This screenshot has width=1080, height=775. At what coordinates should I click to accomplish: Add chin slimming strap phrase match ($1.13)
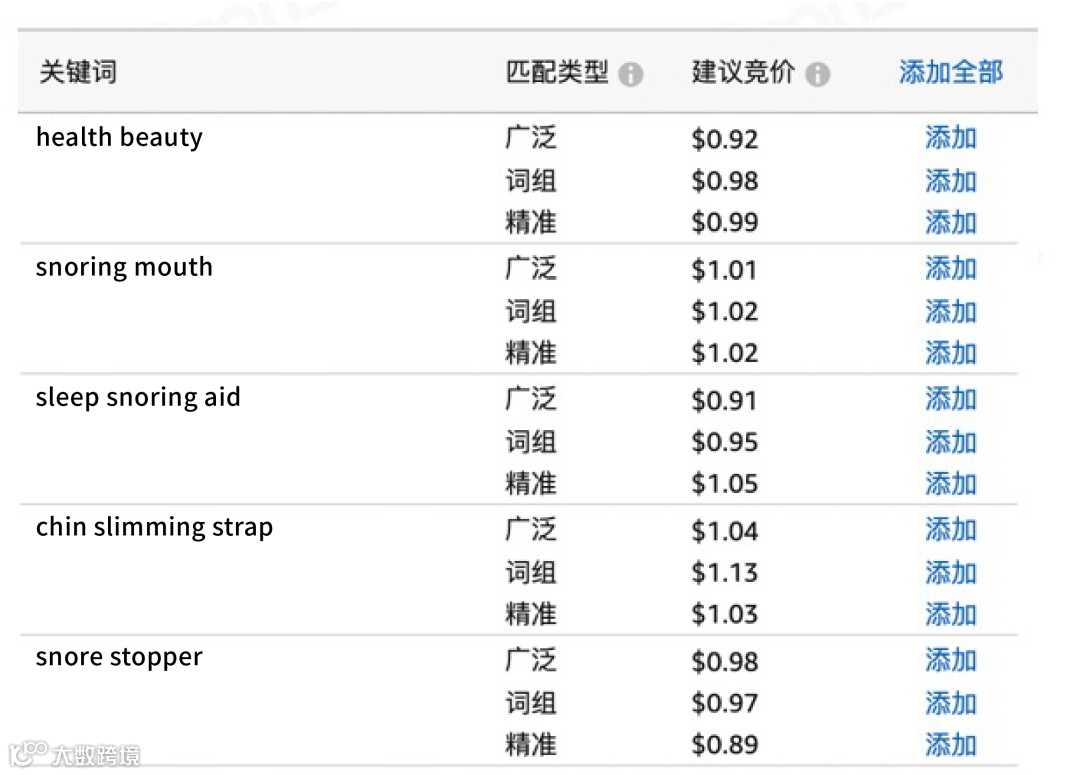click(x=951, y=572)
